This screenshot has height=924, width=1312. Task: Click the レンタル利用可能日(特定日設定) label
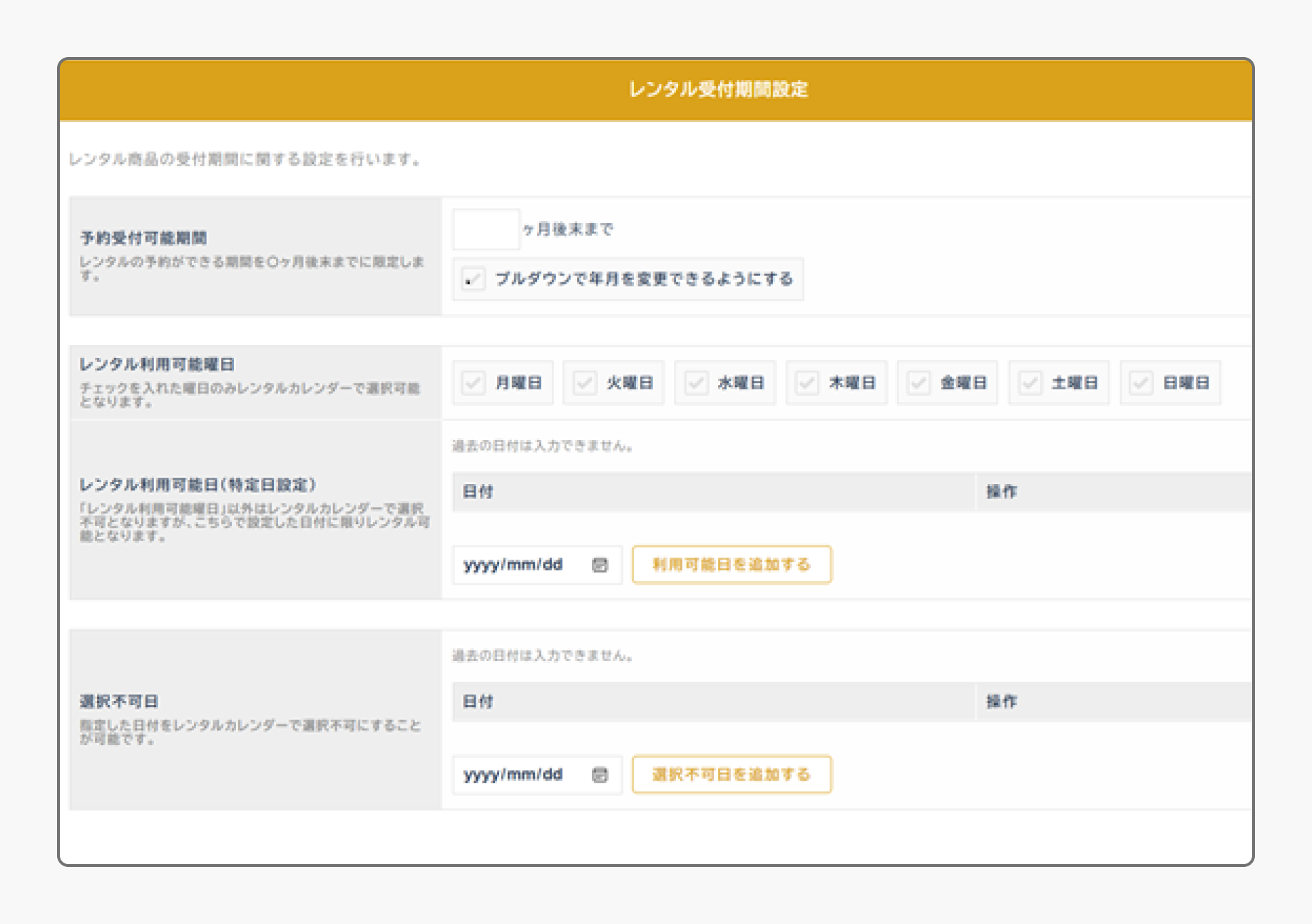198,485
